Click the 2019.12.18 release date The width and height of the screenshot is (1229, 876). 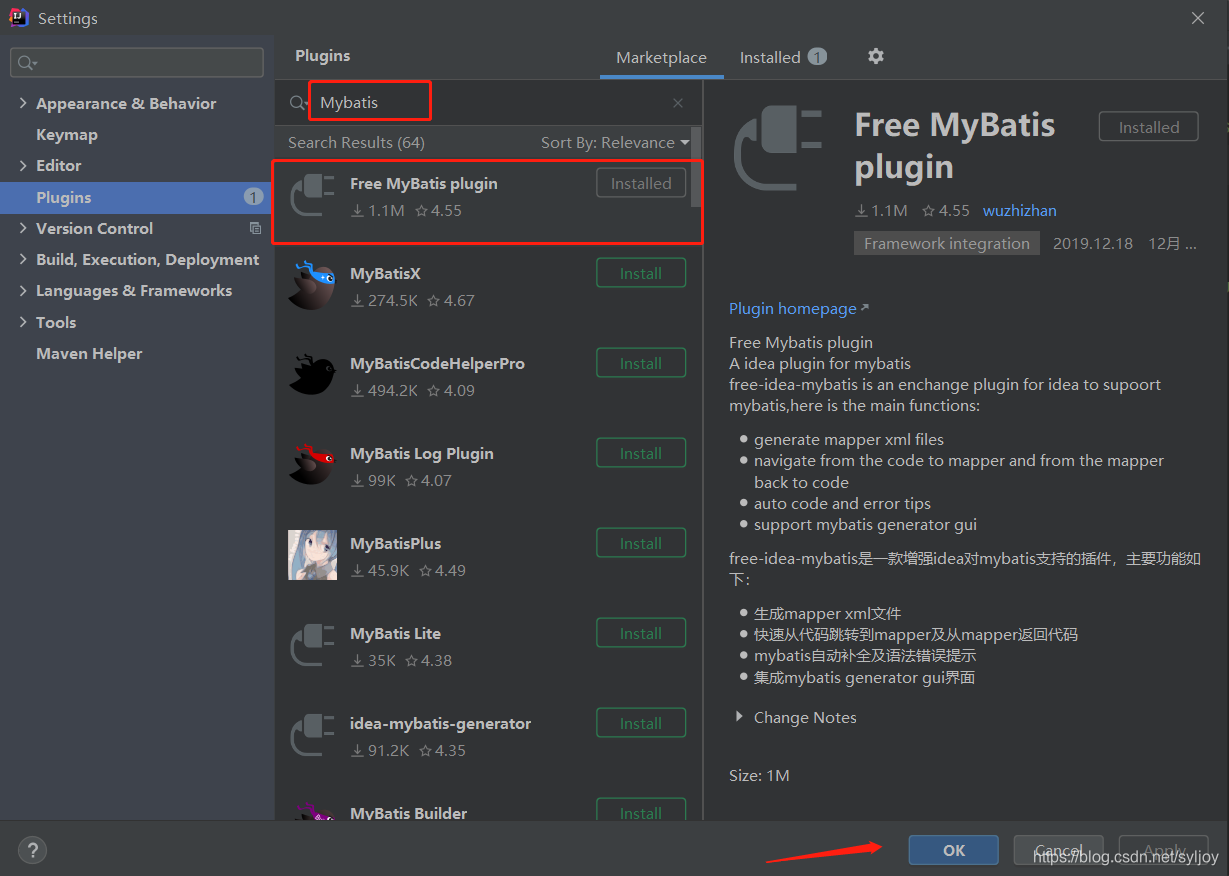click(1092, 243)
